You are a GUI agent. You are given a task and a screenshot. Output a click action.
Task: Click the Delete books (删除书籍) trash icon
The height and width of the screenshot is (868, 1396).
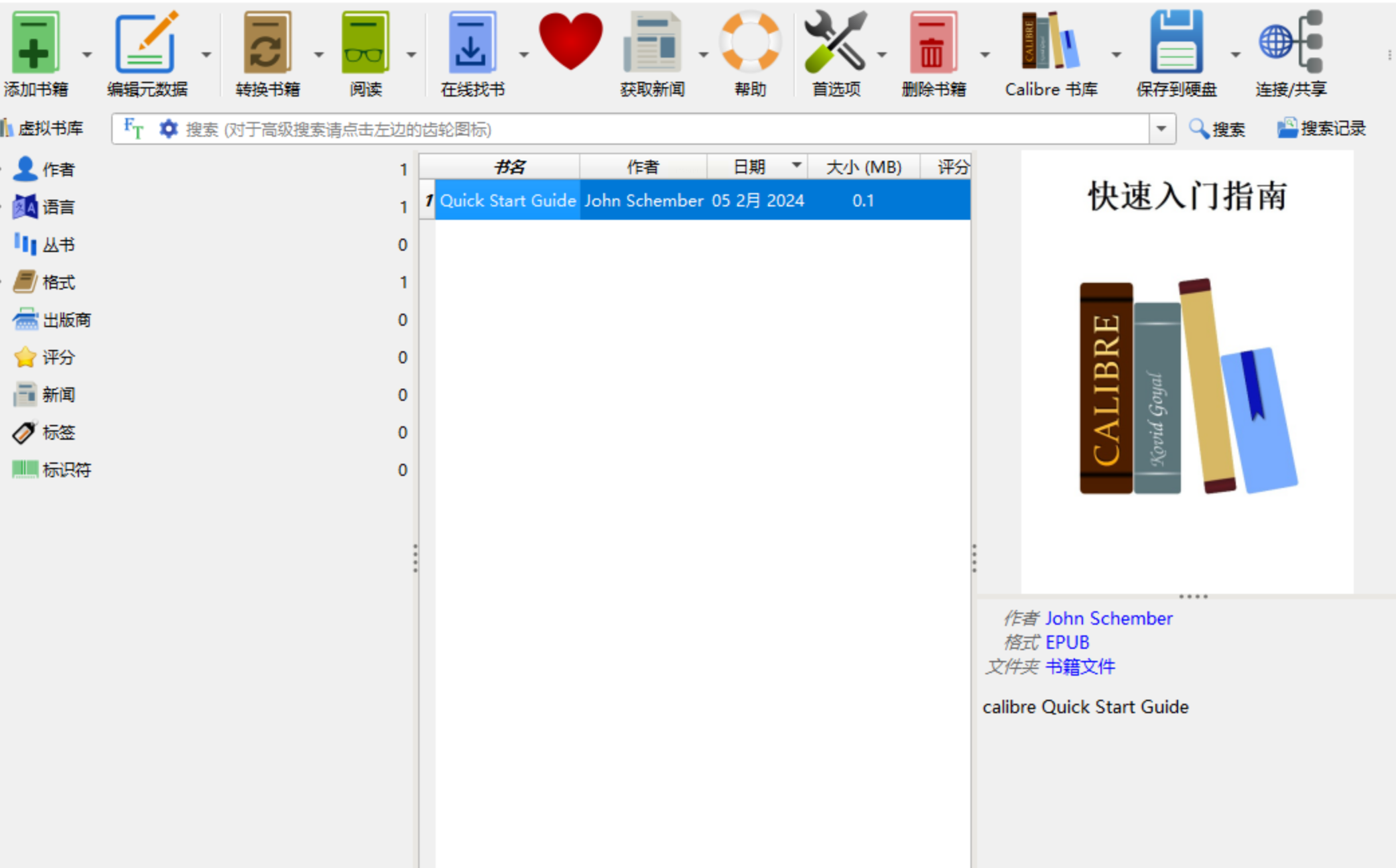click(x=933, y=43)
